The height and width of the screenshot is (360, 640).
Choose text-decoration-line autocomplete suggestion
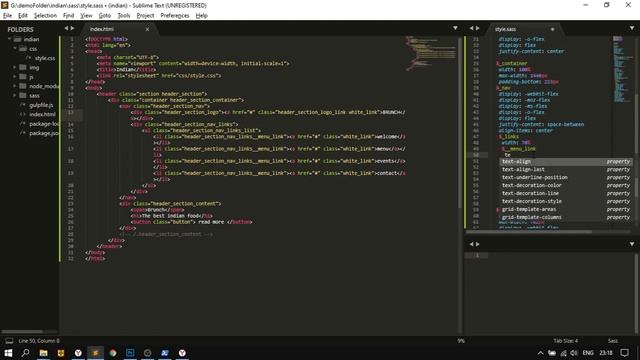(x=566, y=193)
